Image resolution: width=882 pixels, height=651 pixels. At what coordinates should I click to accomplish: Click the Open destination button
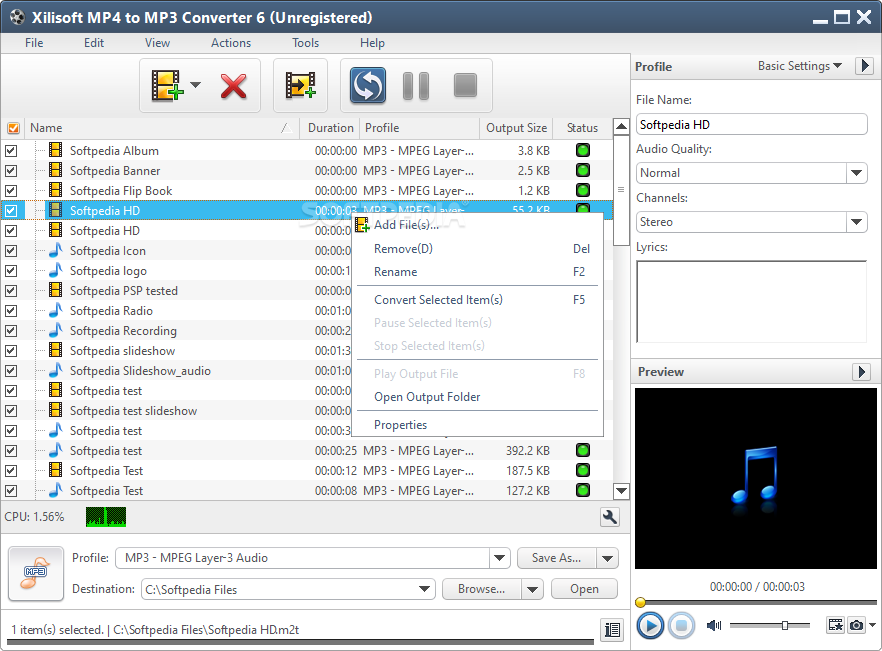click(584, 589)
